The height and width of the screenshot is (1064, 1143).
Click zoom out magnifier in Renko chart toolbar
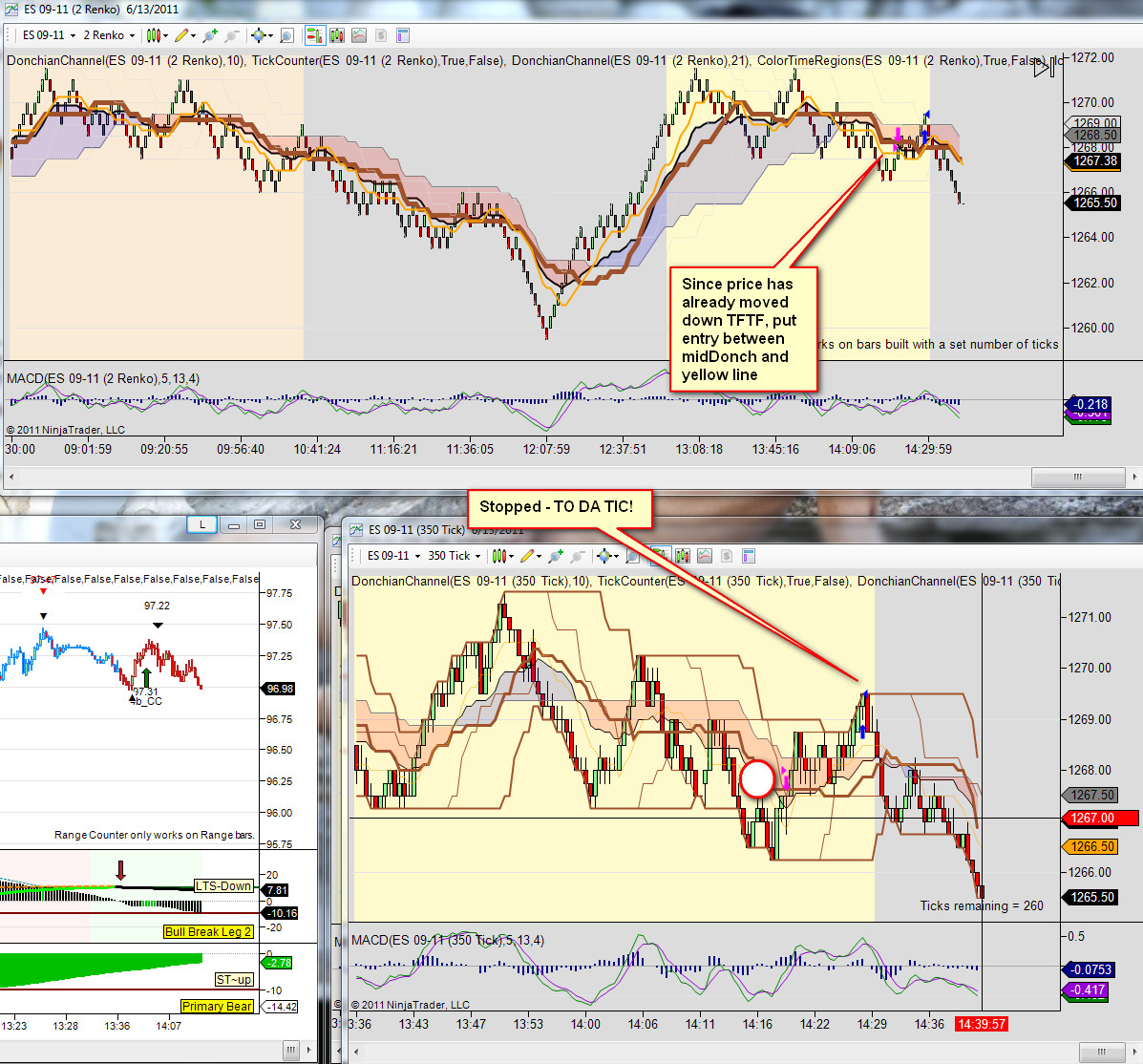[233, 35]
